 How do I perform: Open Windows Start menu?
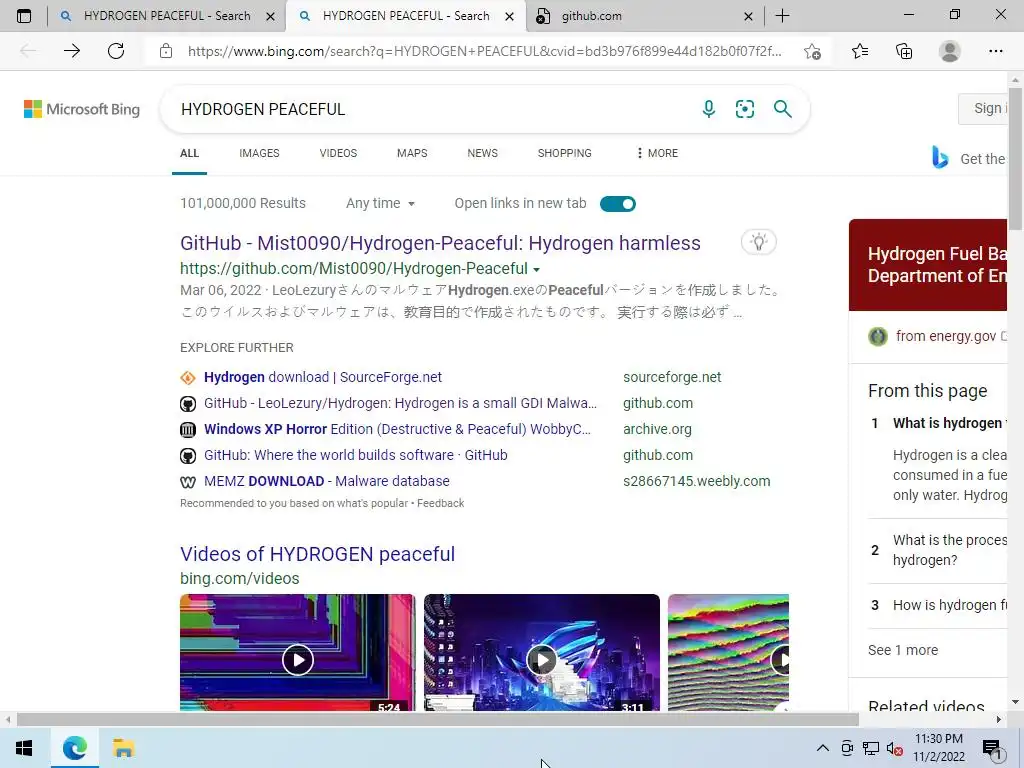[x=24, y=748]
